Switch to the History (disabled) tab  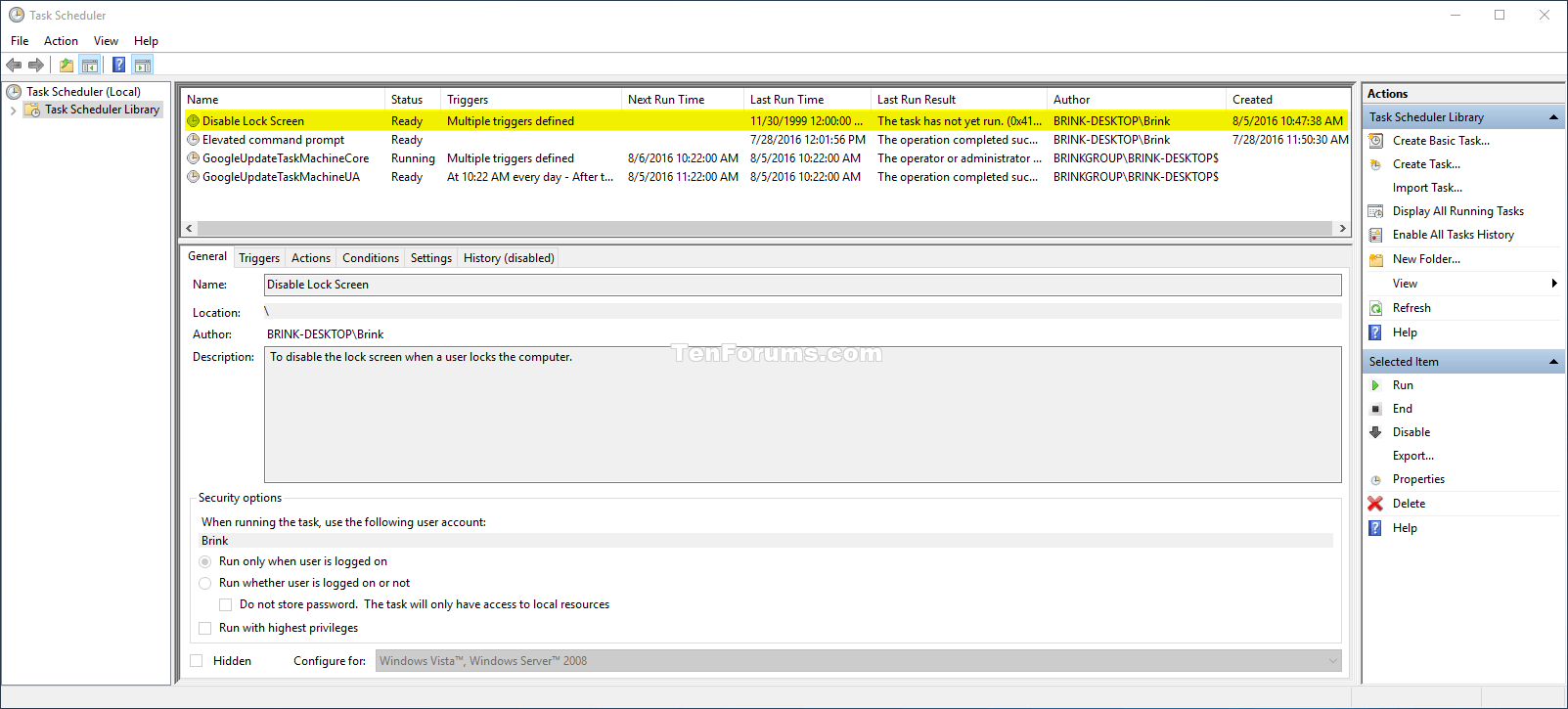(x=509, y=258)
